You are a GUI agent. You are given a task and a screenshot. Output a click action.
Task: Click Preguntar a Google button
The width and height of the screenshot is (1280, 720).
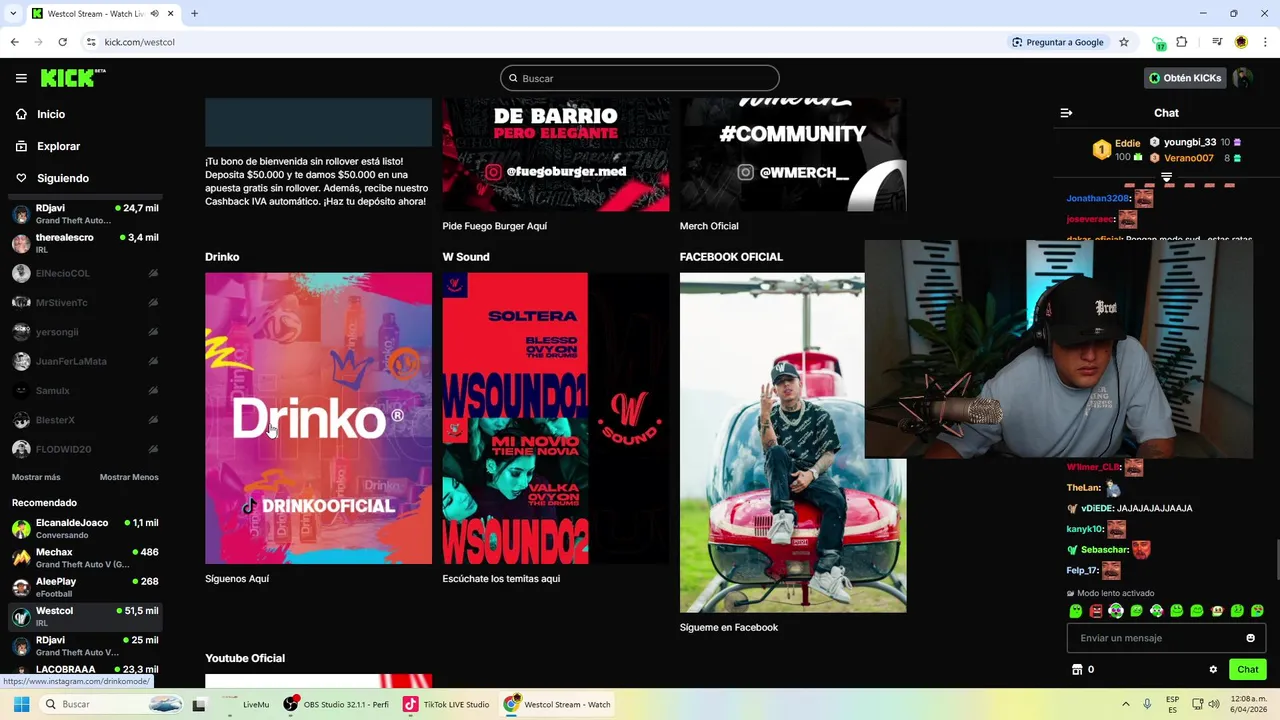(1058, 42)
